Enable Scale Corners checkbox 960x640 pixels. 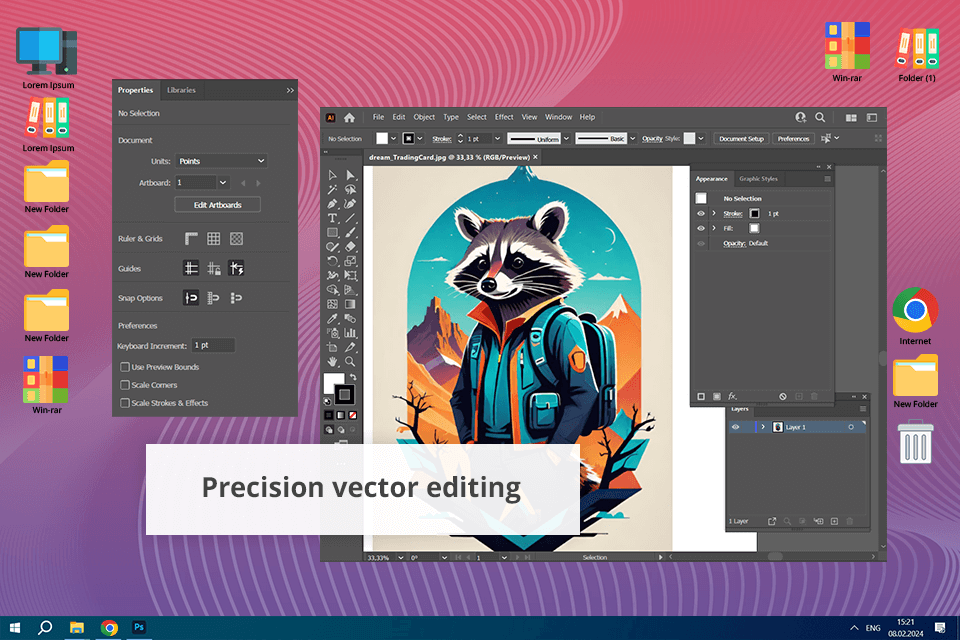coord(125,385)
